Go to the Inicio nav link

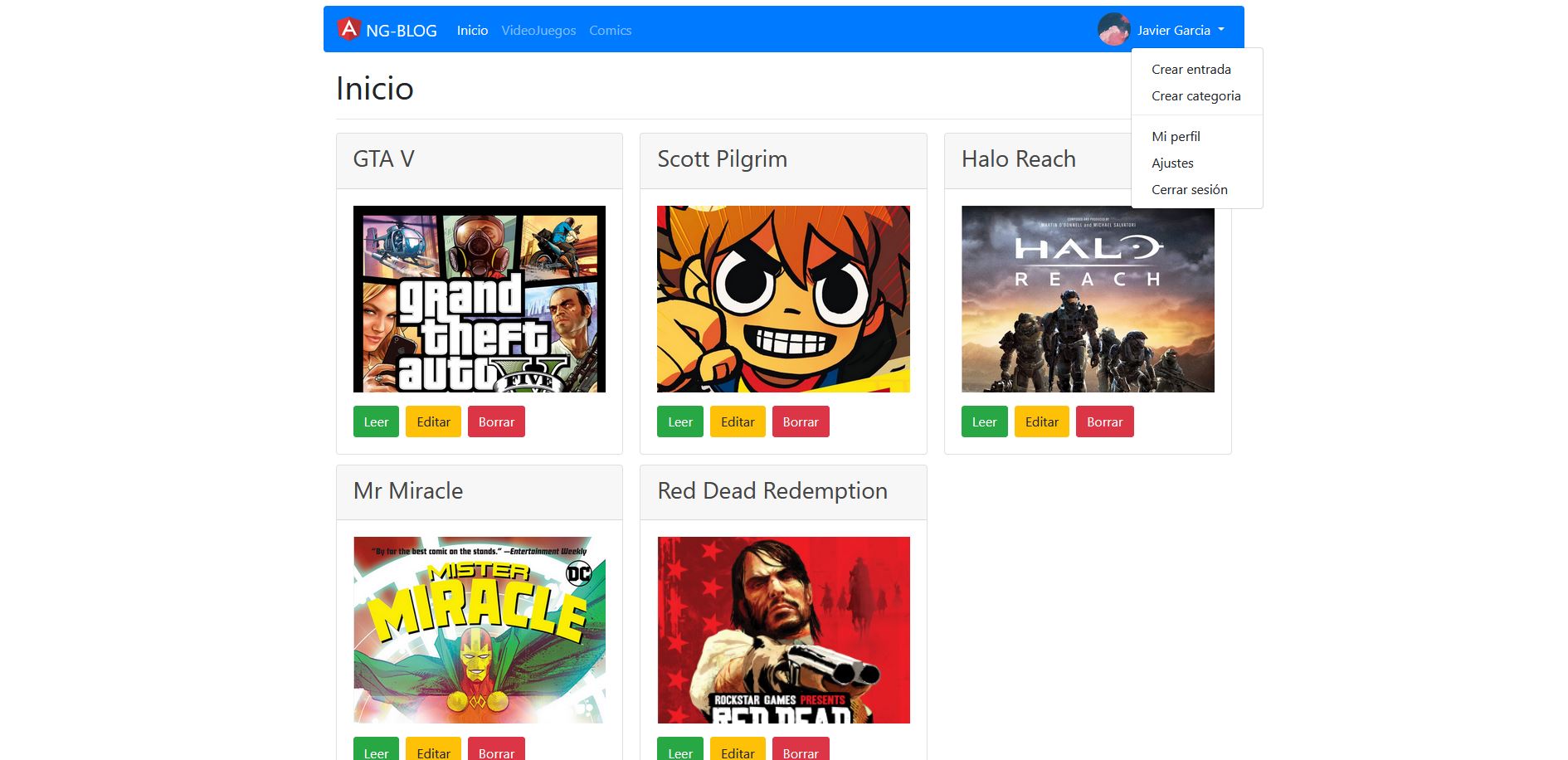click(472, 31)
